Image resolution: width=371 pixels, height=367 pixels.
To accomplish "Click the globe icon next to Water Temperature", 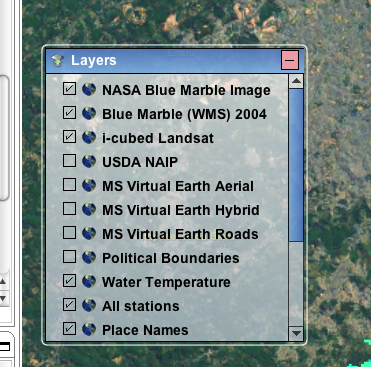I will pyautogui.click(x=89, y=281).
